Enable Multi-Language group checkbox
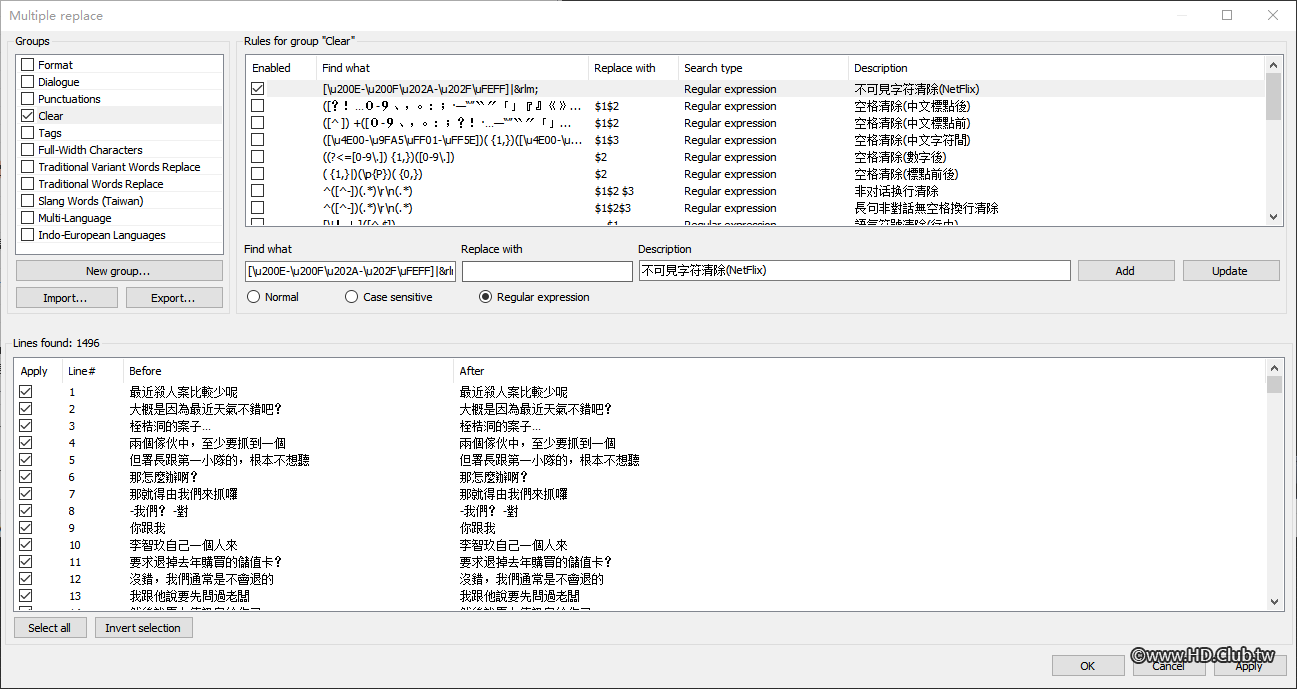This screenshot has height=689, width=1297. click(x=28, y=218)
